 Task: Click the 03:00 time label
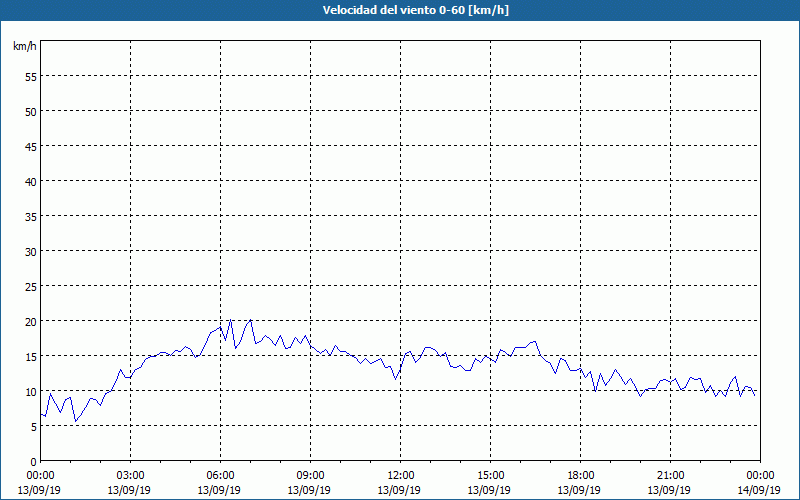130,476
